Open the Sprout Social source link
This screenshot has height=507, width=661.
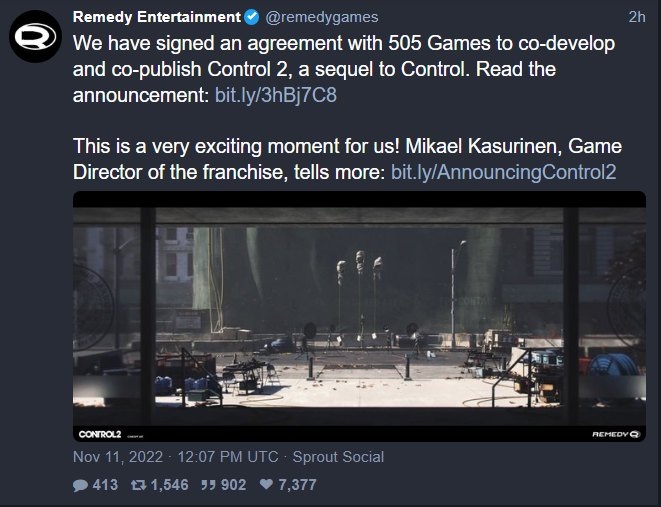(339, 457)
